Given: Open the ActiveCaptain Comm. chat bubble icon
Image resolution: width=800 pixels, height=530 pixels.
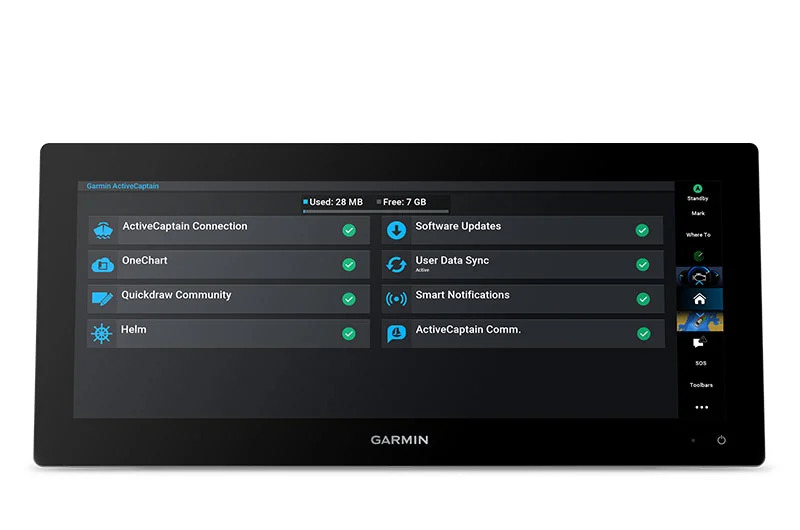Looking at the screenshot, I should pyautogui.click(x=396, y=334).
